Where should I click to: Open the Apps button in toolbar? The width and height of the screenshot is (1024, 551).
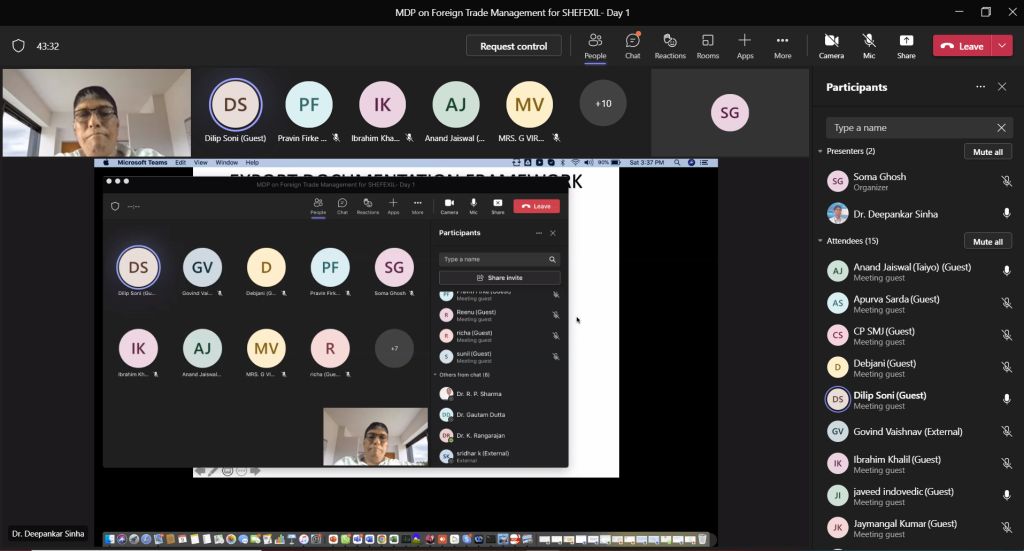click(744, 46)
